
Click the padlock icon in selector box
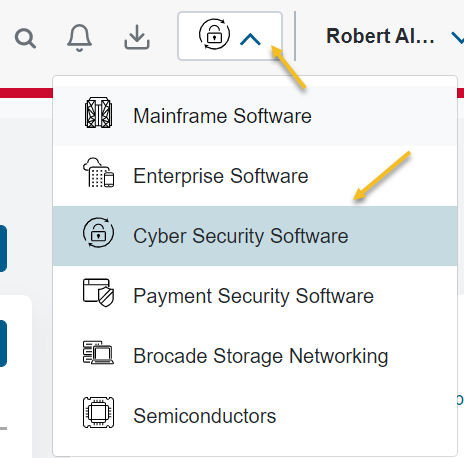[214, 34]
